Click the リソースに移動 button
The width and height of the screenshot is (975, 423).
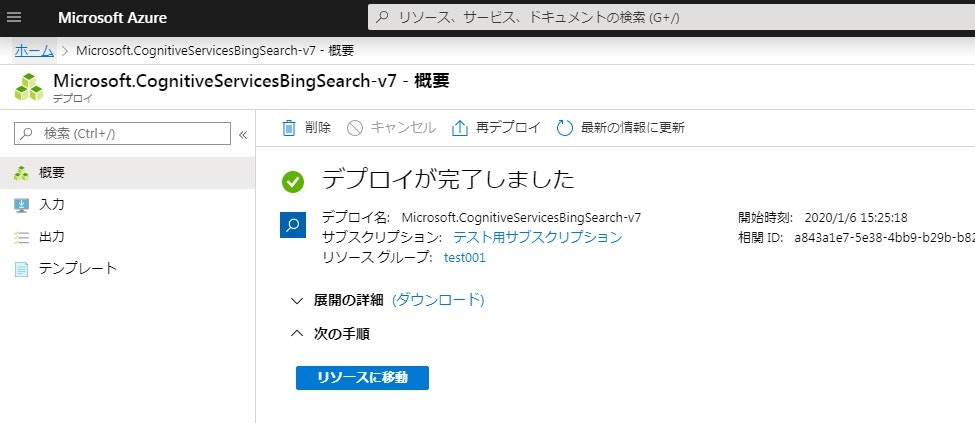(363, 378)
